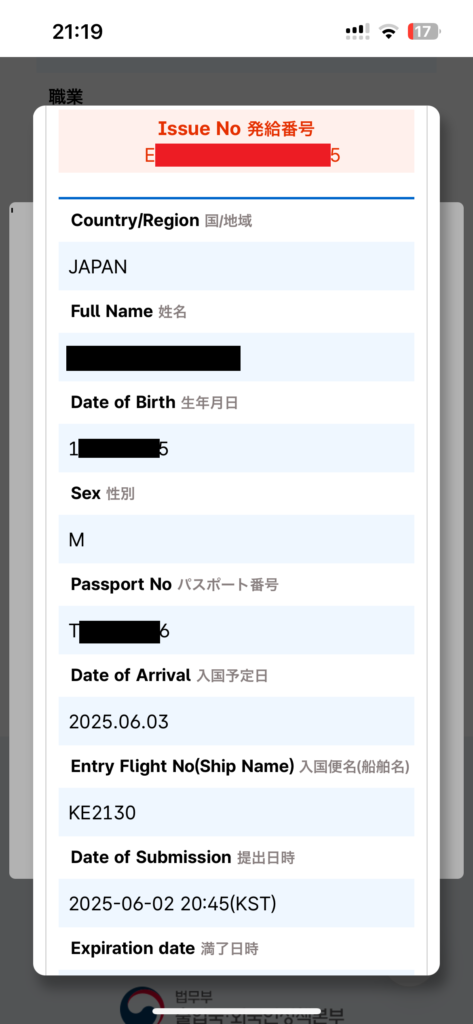Select the 2025-06-02 20:45(KST) submission field
473x1024 pixels.
coord(236,903)
